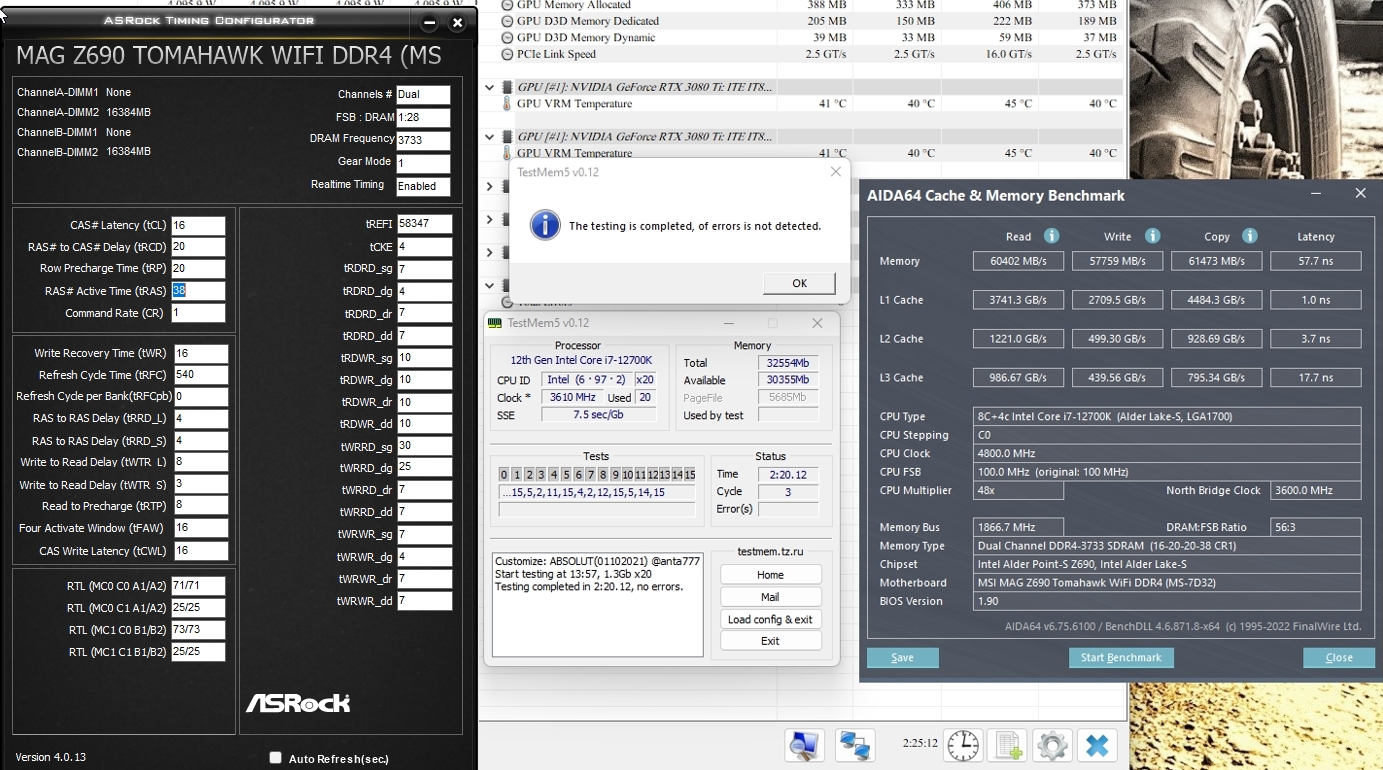Click the info icon beside AIDA64 Read
1383x770 pixels.
(1051, 236)
